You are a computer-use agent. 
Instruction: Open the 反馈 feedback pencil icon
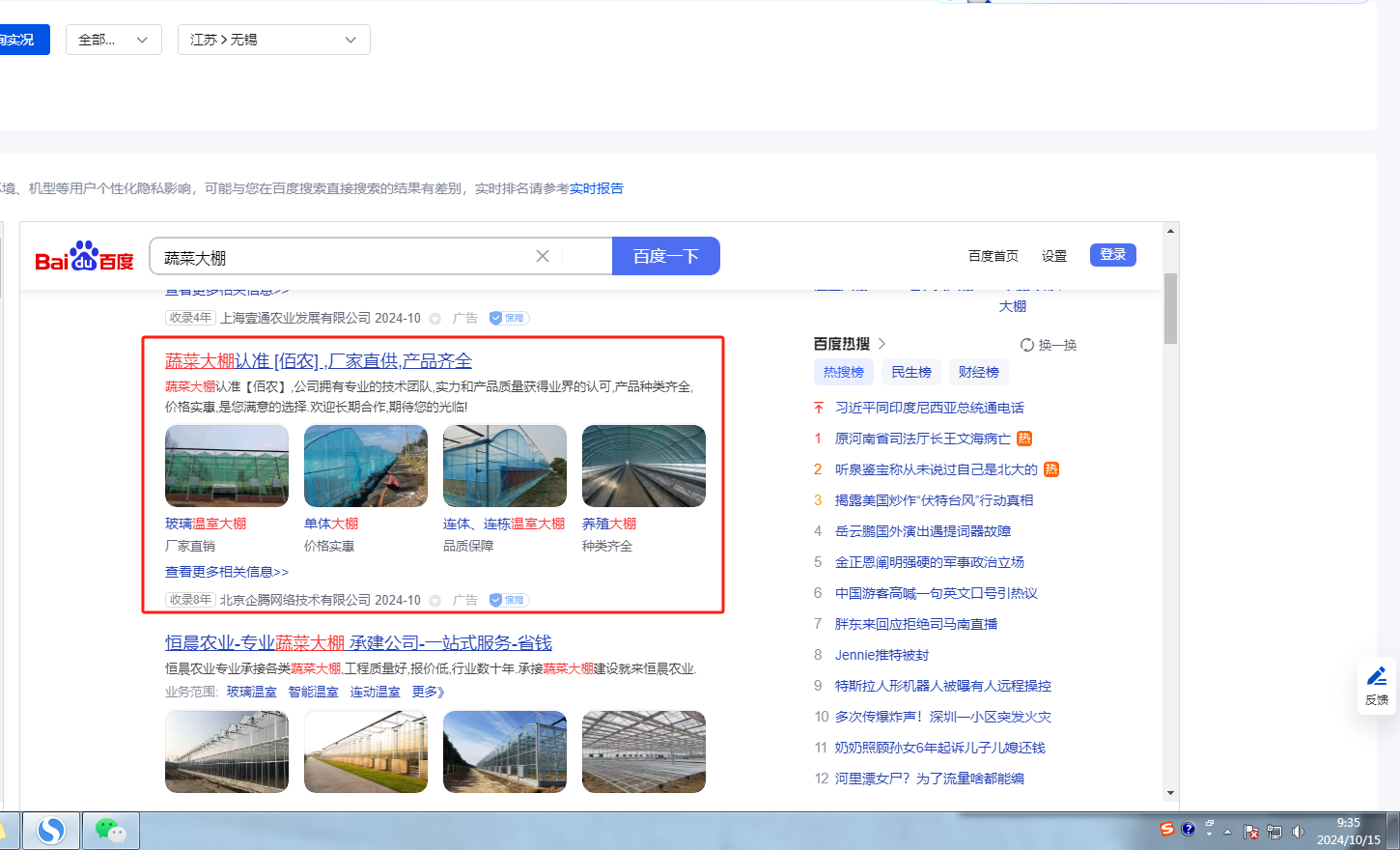coord(1377,676)
